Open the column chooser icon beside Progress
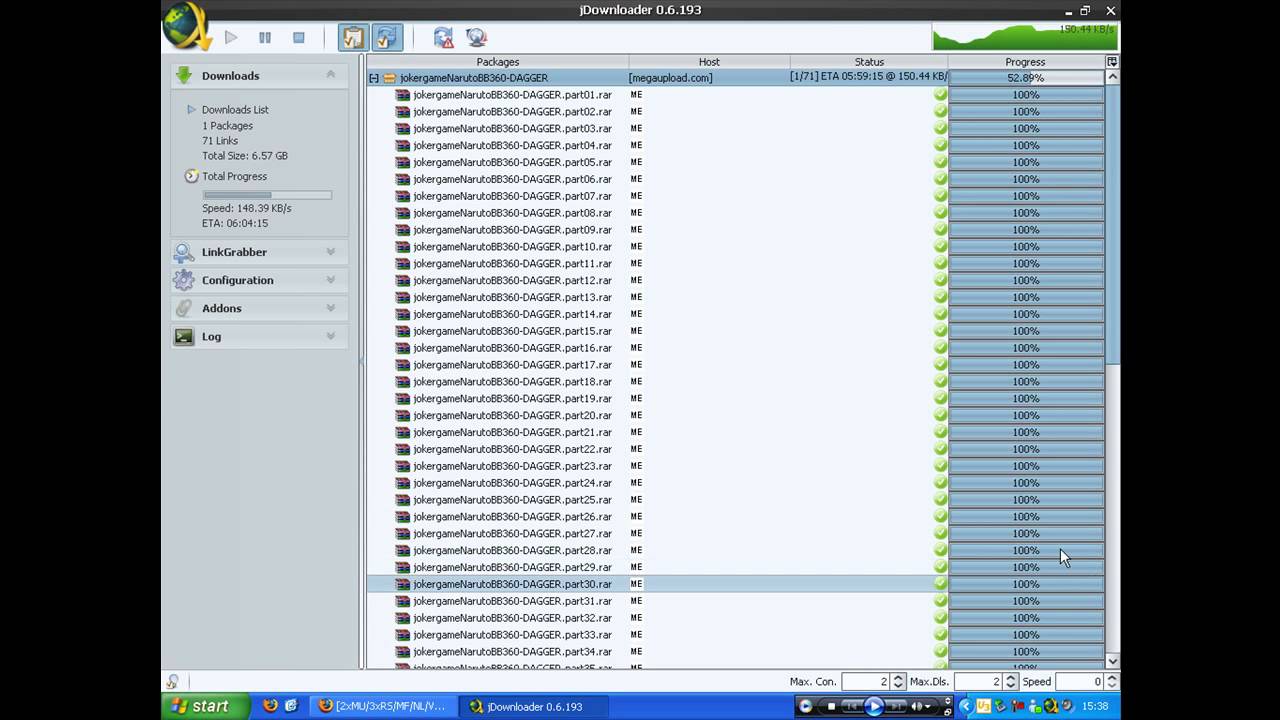The width and height of the screenshot is (1280, 720). (x=1112, y=62)
